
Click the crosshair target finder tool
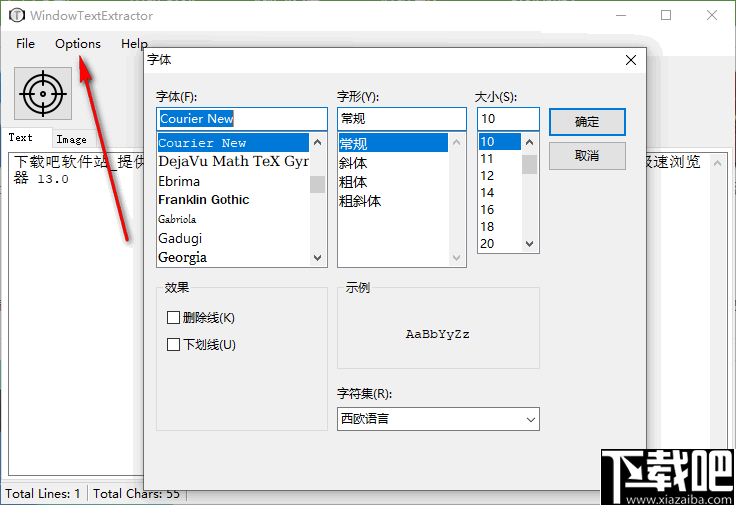tap(43, 93)
